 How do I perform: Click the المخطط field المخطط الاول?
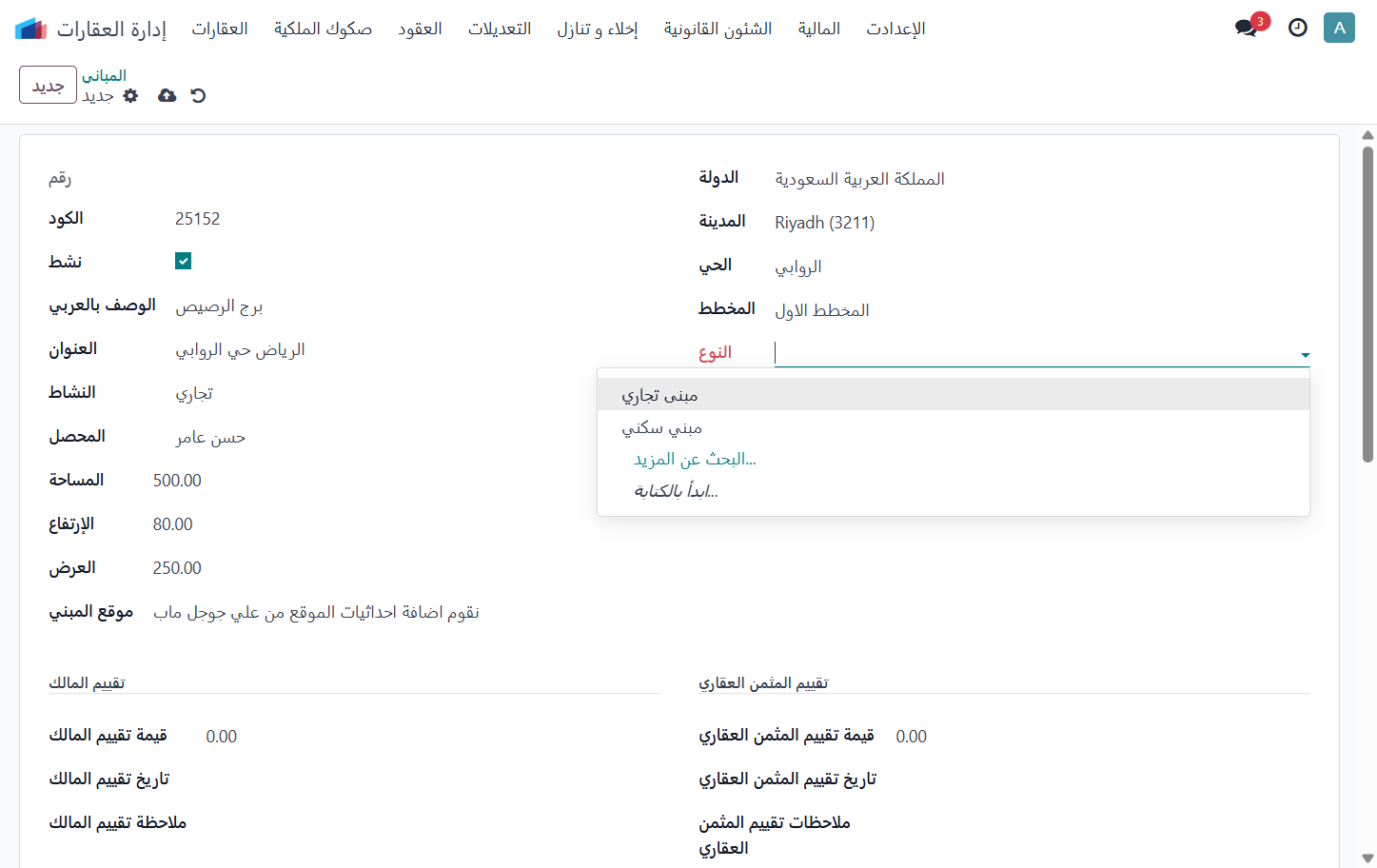821,310
